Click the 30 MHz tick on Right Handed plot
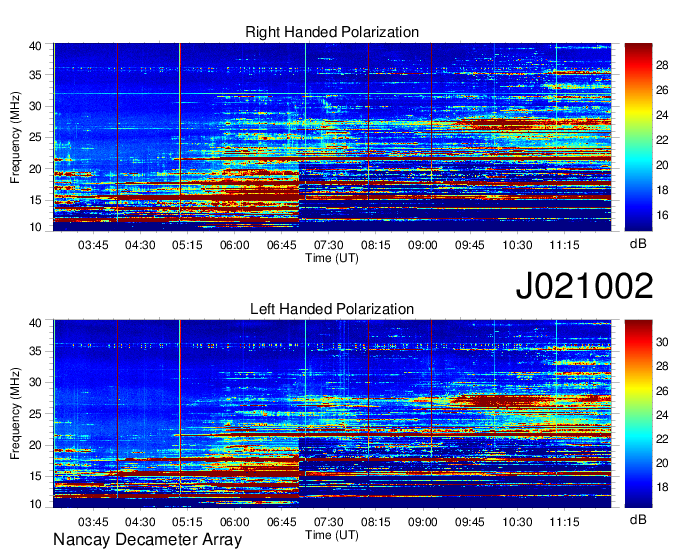680x552 pixels. 35,106
